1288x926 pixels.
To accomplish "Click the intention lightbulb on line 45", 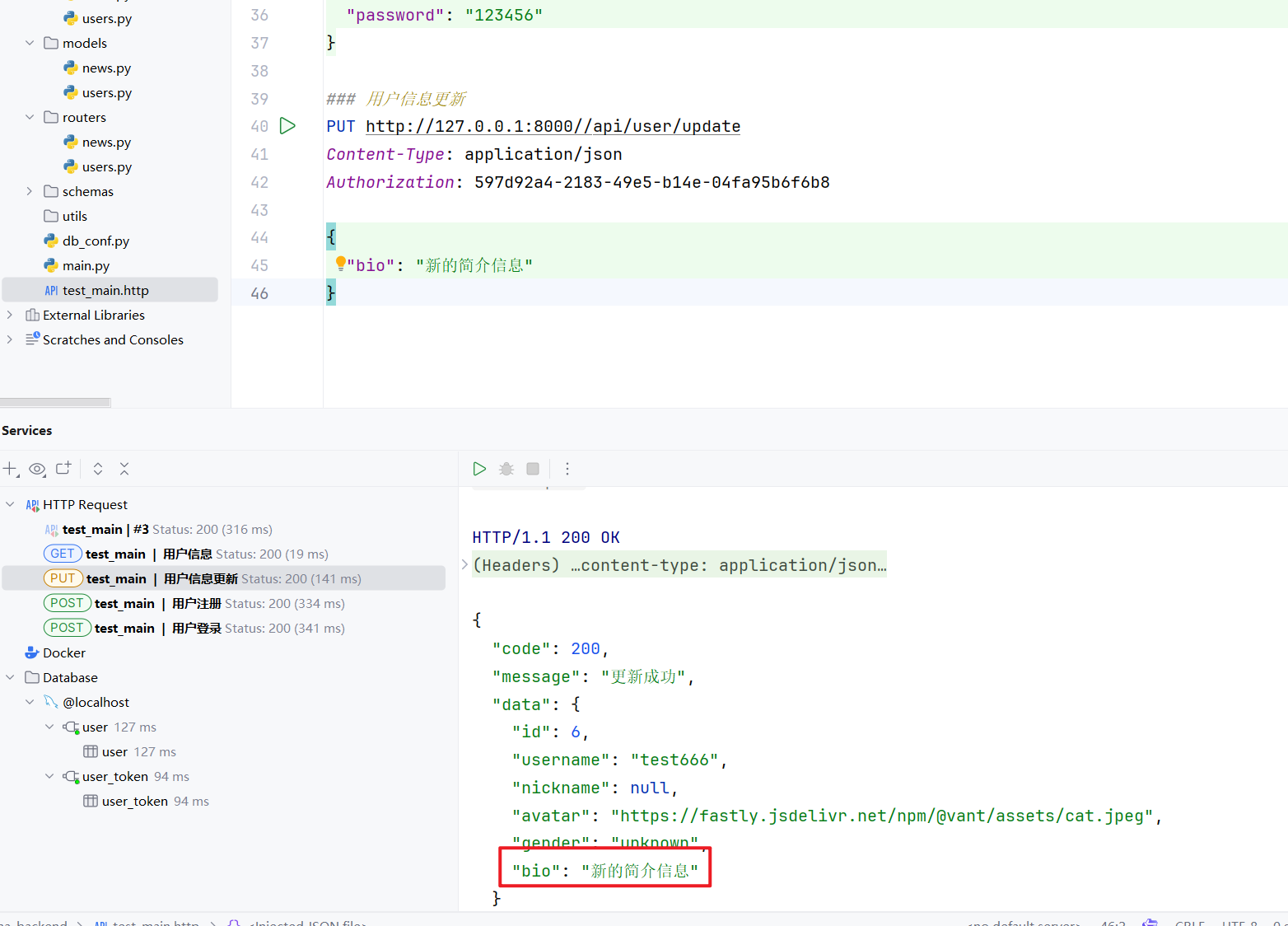I will click(340, 264).
